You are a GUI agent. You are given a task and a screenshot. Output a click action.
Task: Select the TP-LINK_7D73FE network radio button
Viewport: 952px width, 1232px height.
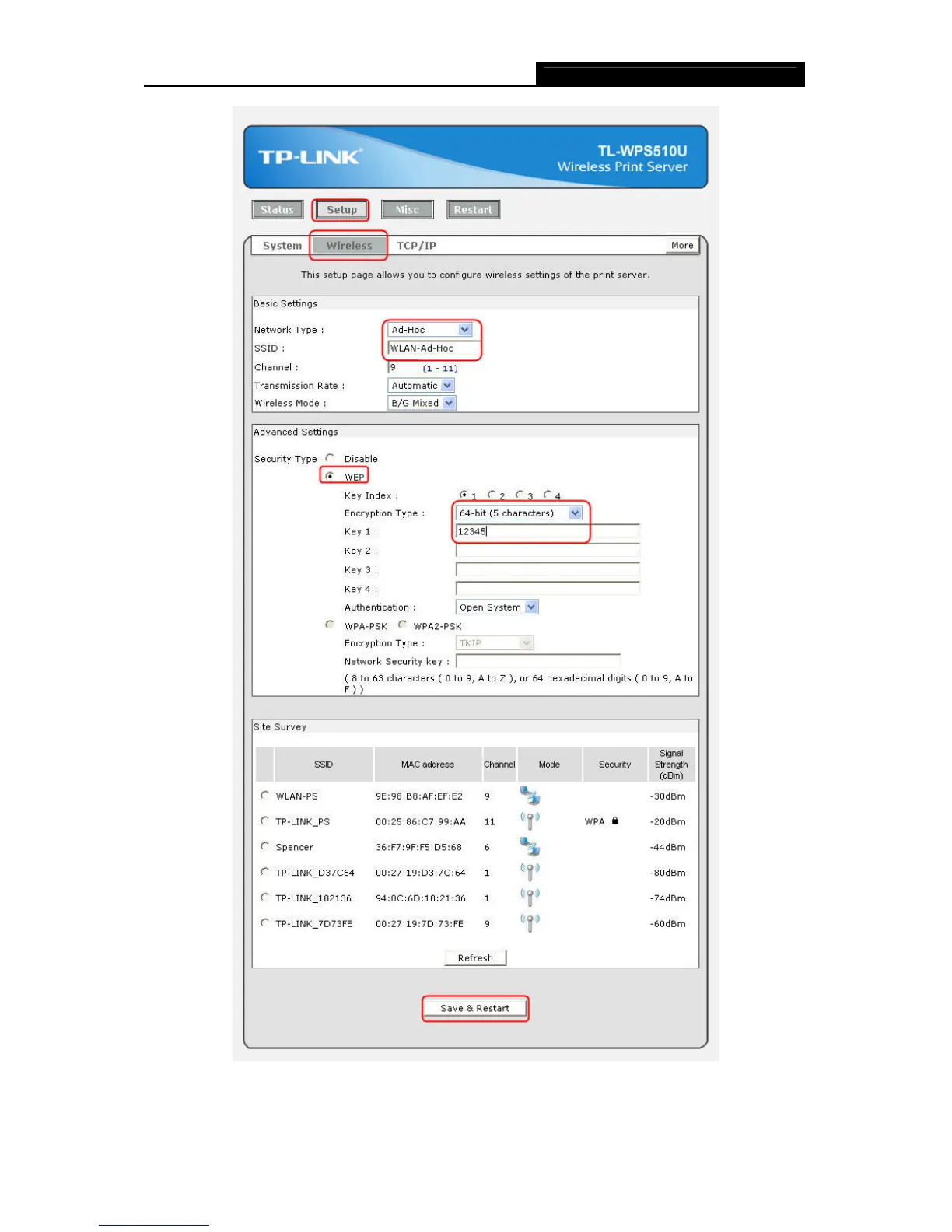(x=264, y=923)
